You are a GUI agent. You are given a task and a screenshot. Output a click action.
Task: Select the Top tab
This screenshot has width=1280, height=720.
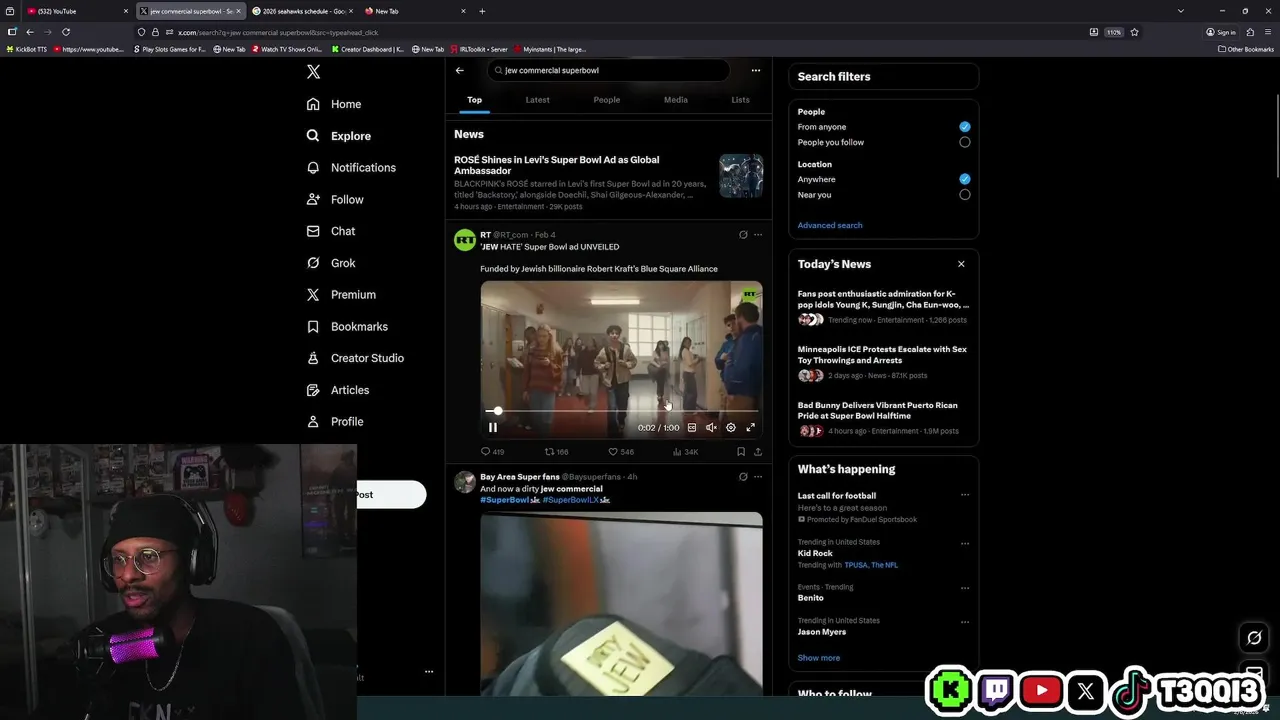click(474, 100)
